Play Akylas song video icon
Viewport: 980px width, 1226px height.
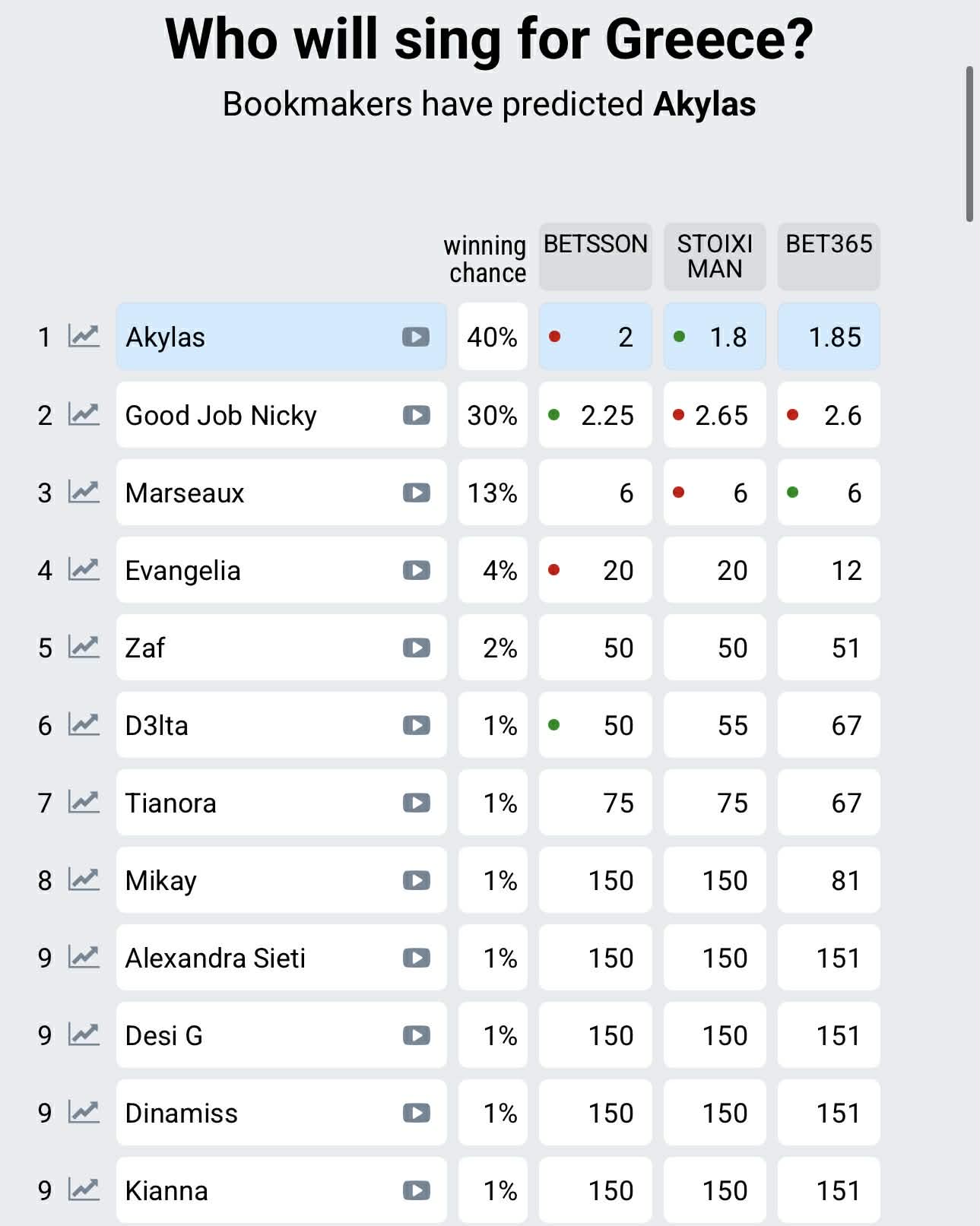click(416, 337)
